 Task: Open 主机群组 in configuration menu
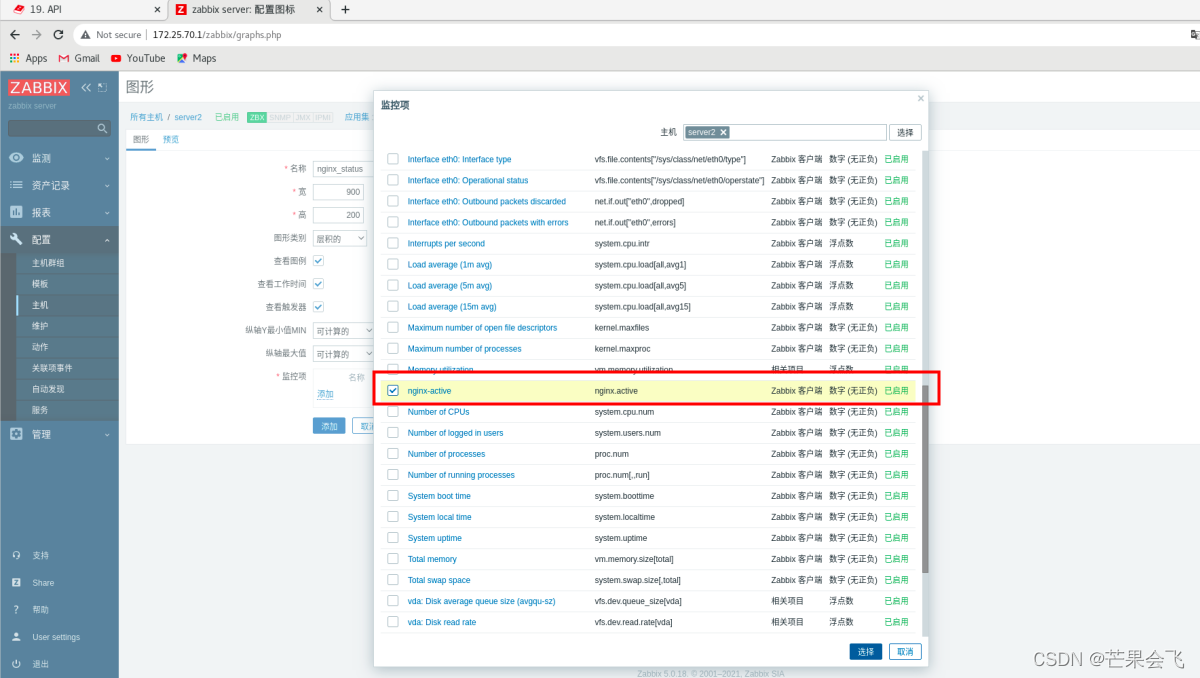pos(48,263)
